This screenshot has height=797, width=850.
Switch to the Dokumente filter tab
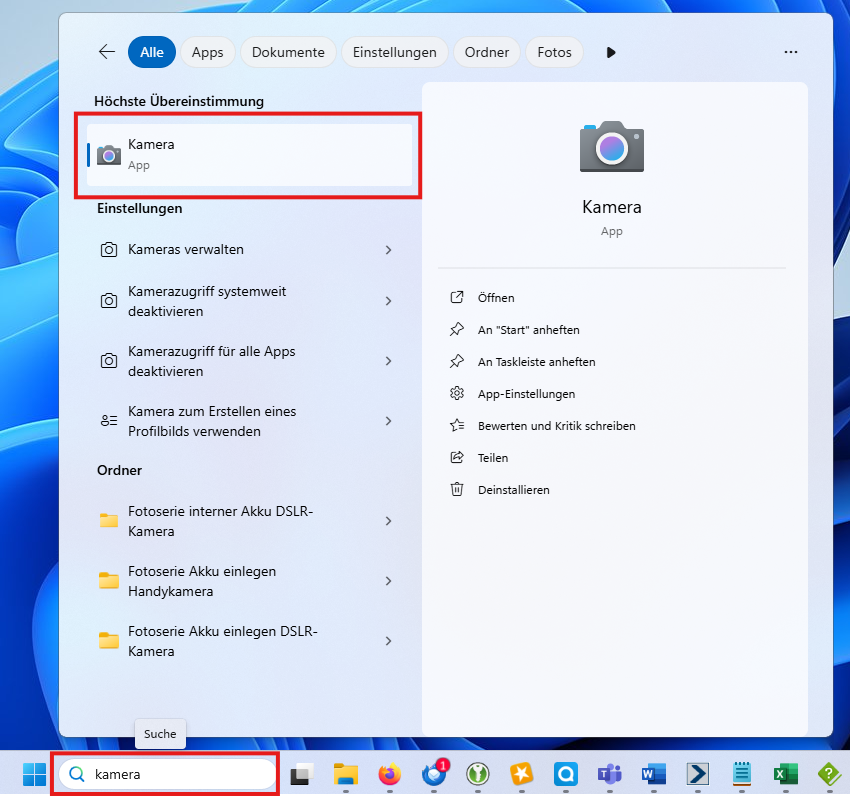[x=288, y=52]
